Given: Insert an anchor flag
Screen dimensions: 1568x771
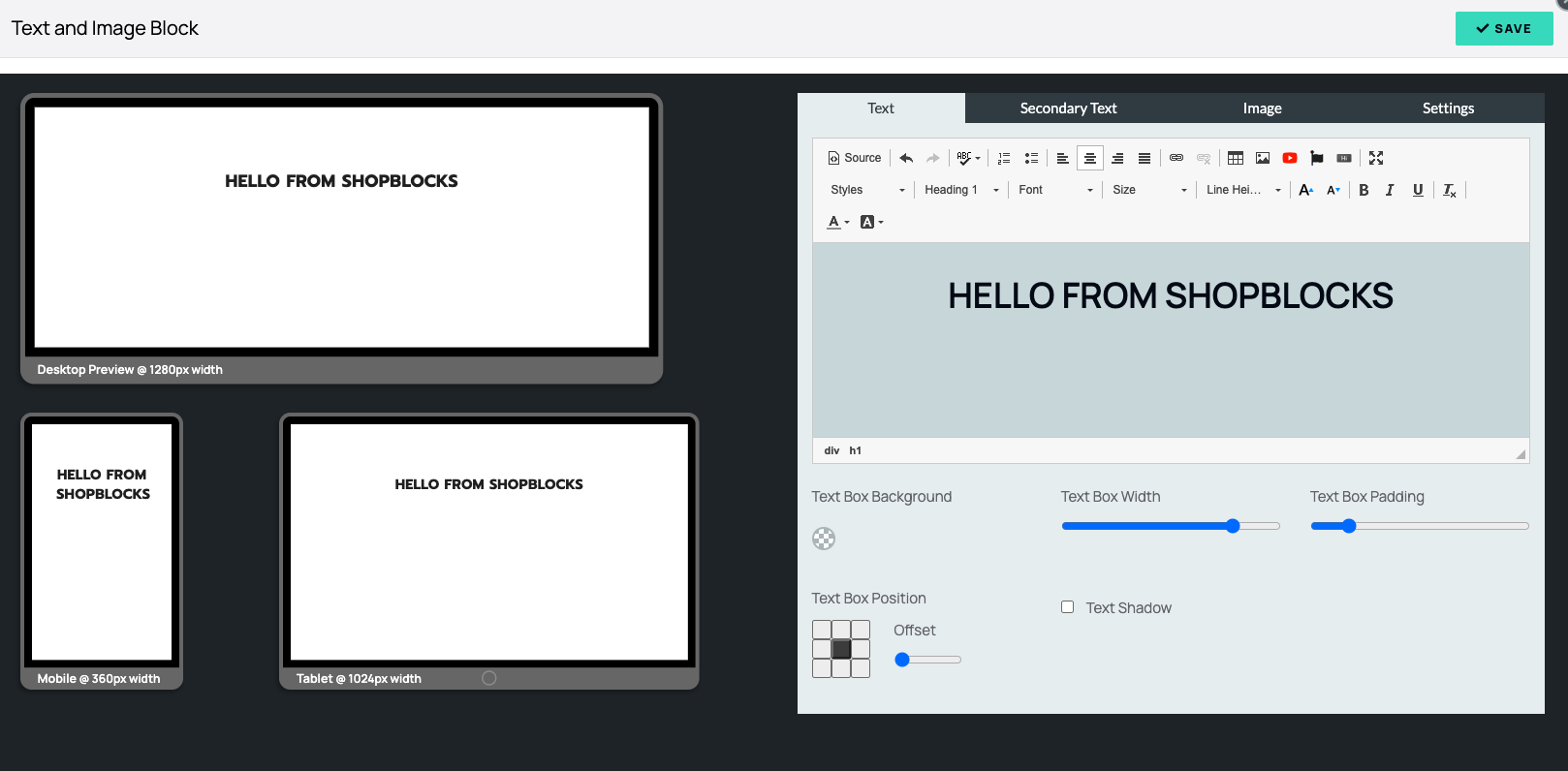Looking at the screenshot, I should [x=1317, y=158].
